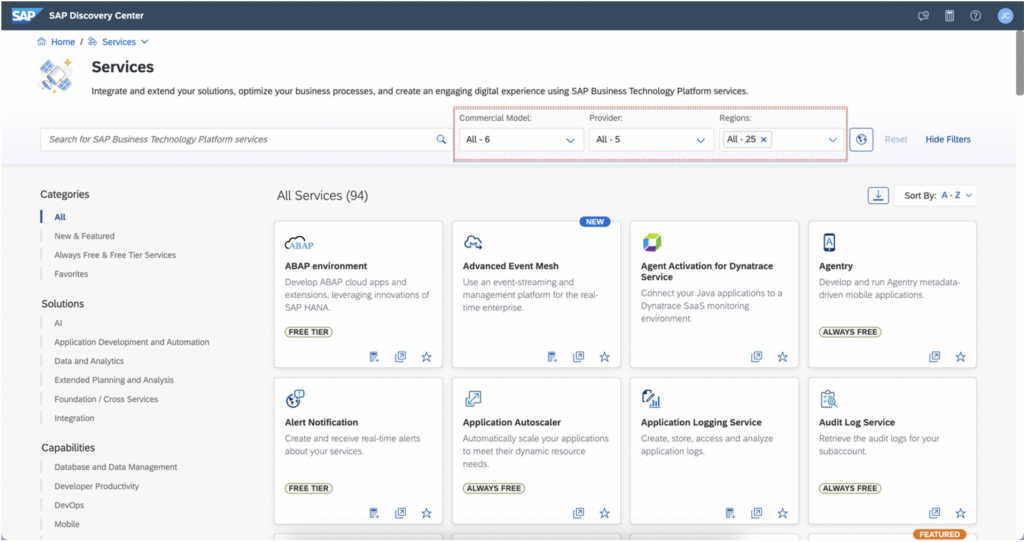1024x542 pixels.
Task: Open Advanced Event Mesh in new window
Action: pyautogui.click(x=578, y=357)
